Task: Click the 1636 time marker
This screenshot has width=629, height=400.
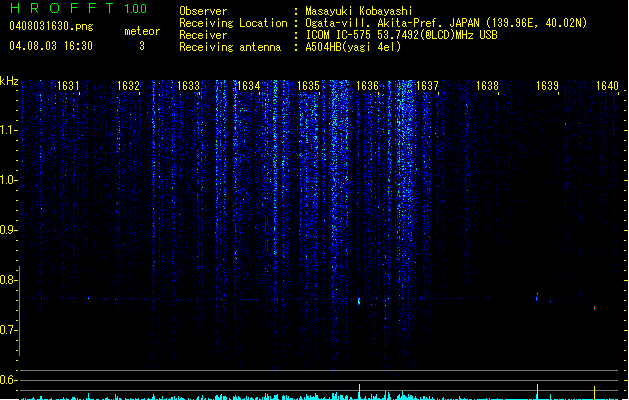Action: click(x=367, y=86)
